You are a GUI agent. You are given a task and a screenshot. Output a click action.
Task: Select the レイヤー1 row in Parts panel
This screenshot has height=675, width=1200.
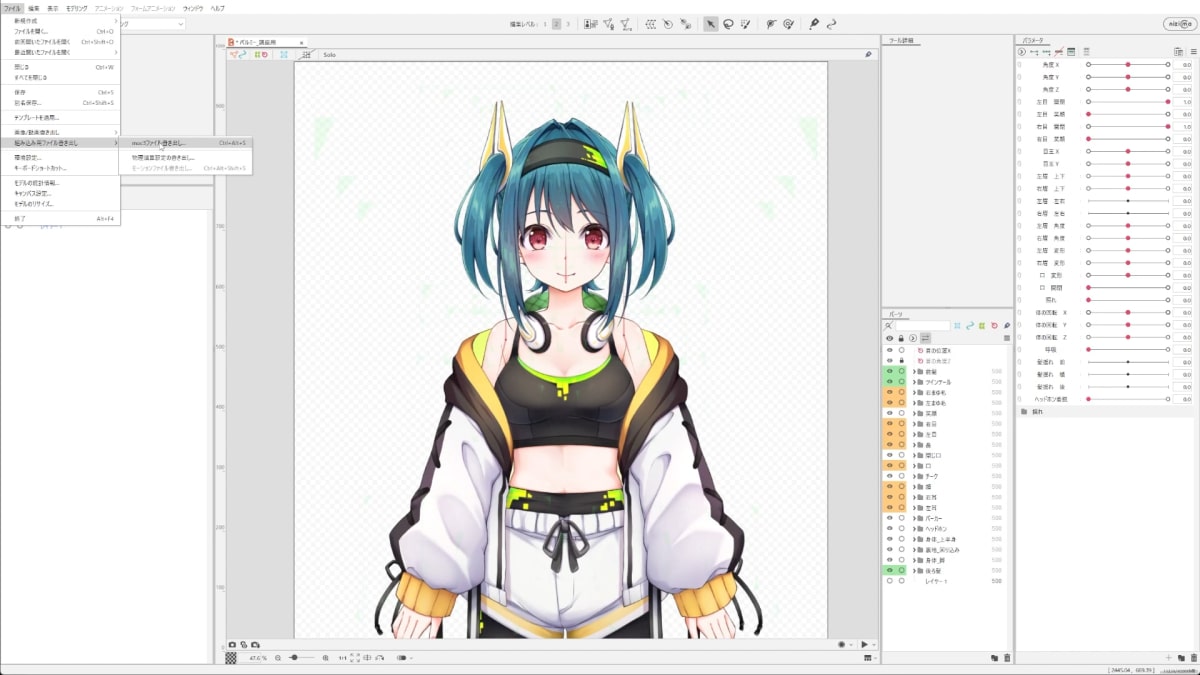pyautogui.click(x=948, y=581)
